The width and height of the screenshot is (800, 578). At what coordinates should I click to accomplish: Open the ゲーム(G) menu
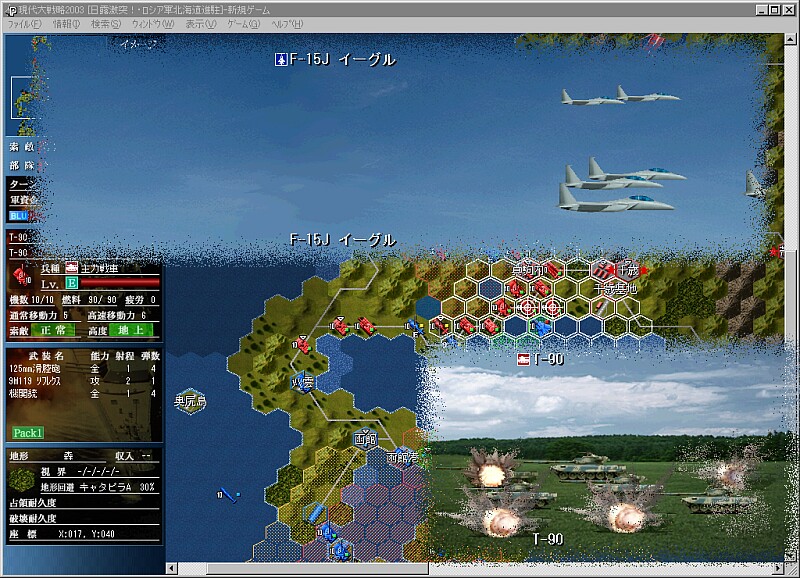(x=243, y=24)
